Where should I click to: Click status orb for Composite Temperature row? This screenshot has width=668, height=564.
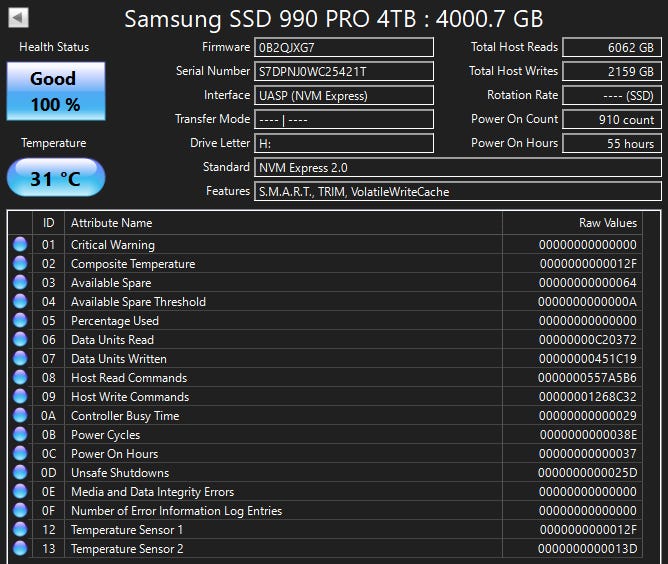(20, 263)
